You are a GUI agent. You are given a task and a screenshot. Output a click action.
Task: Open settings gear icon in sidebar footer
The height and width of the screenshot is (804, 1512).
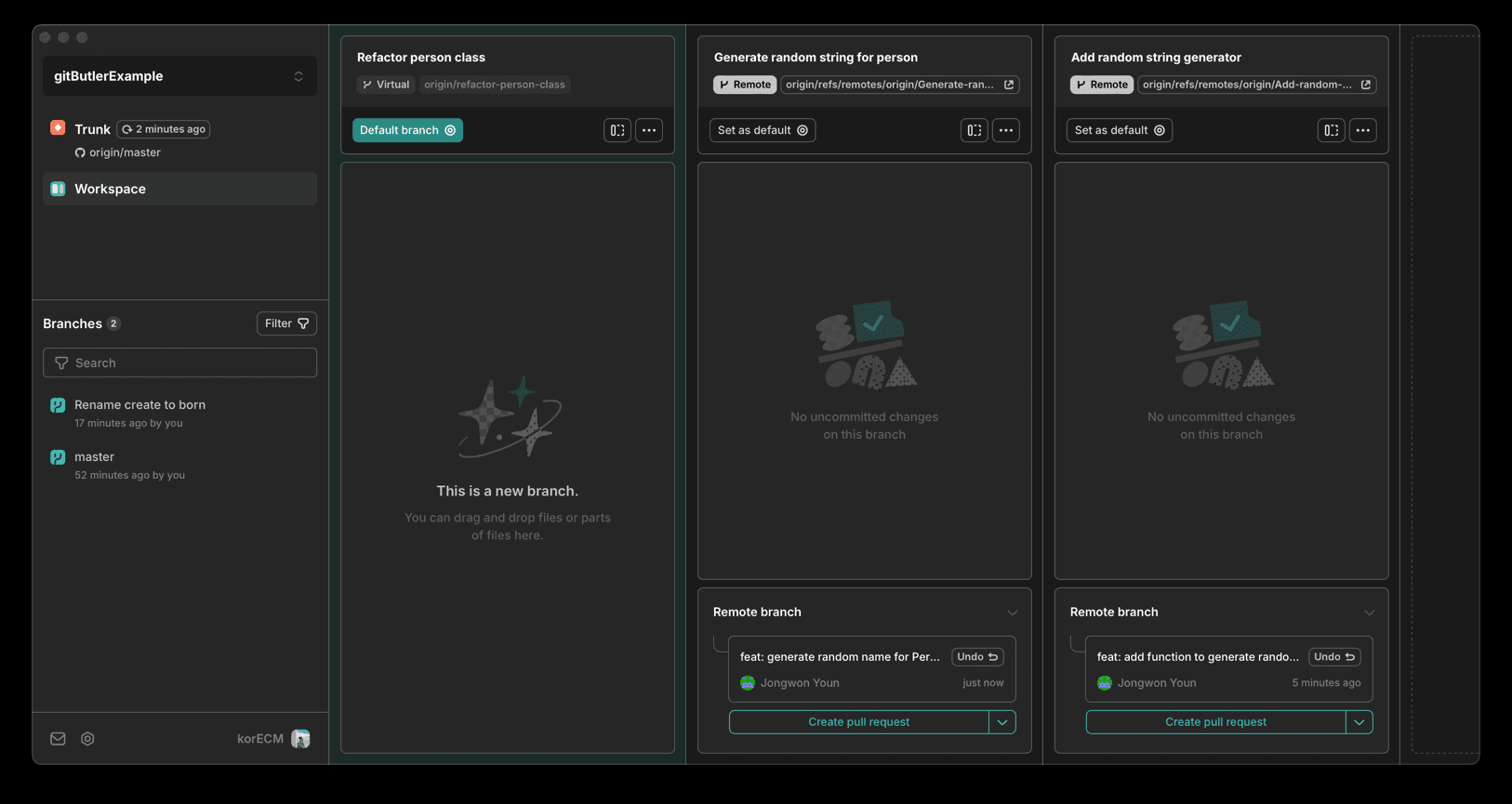[x=87, y=739]
